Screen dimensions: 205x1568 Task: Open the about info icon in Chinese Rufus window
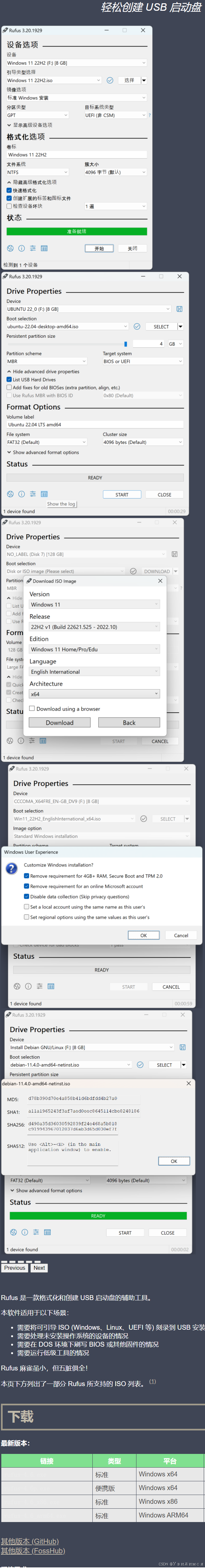[x=21, y=248]
